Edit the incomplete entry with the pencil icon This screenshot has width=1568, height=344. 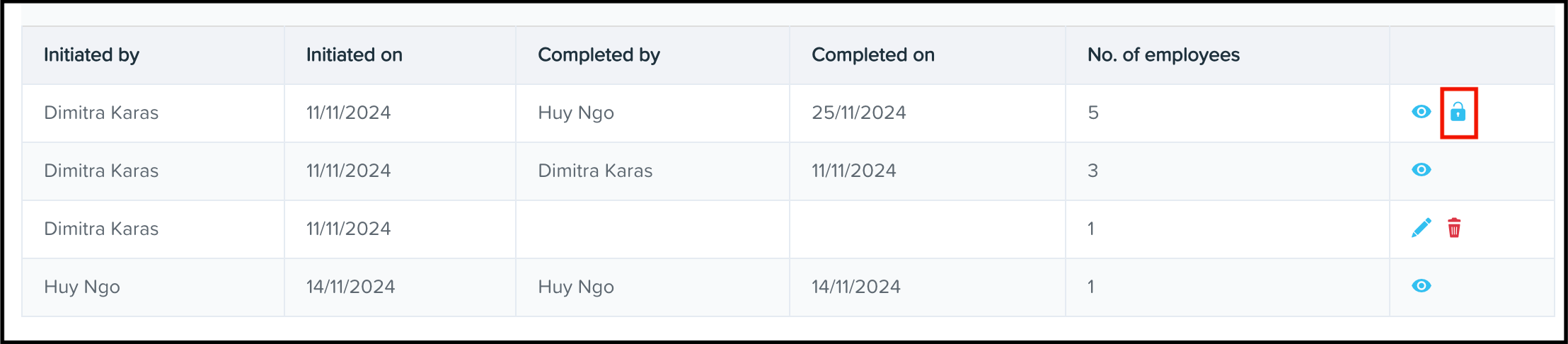click(x=1421, y=228)
